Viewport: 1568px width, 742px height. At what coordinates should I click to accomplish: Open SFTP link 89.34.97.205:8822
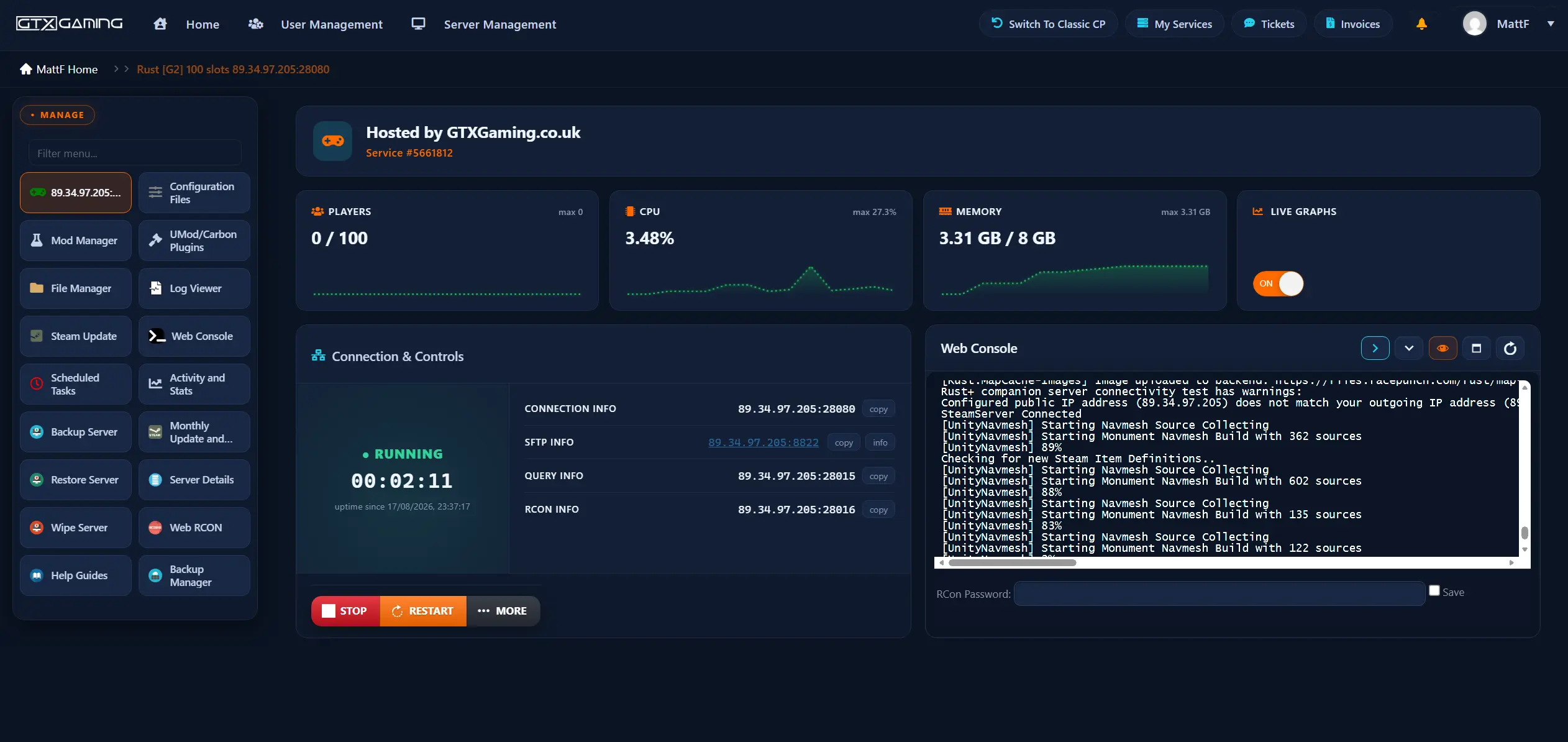(763, 442)
